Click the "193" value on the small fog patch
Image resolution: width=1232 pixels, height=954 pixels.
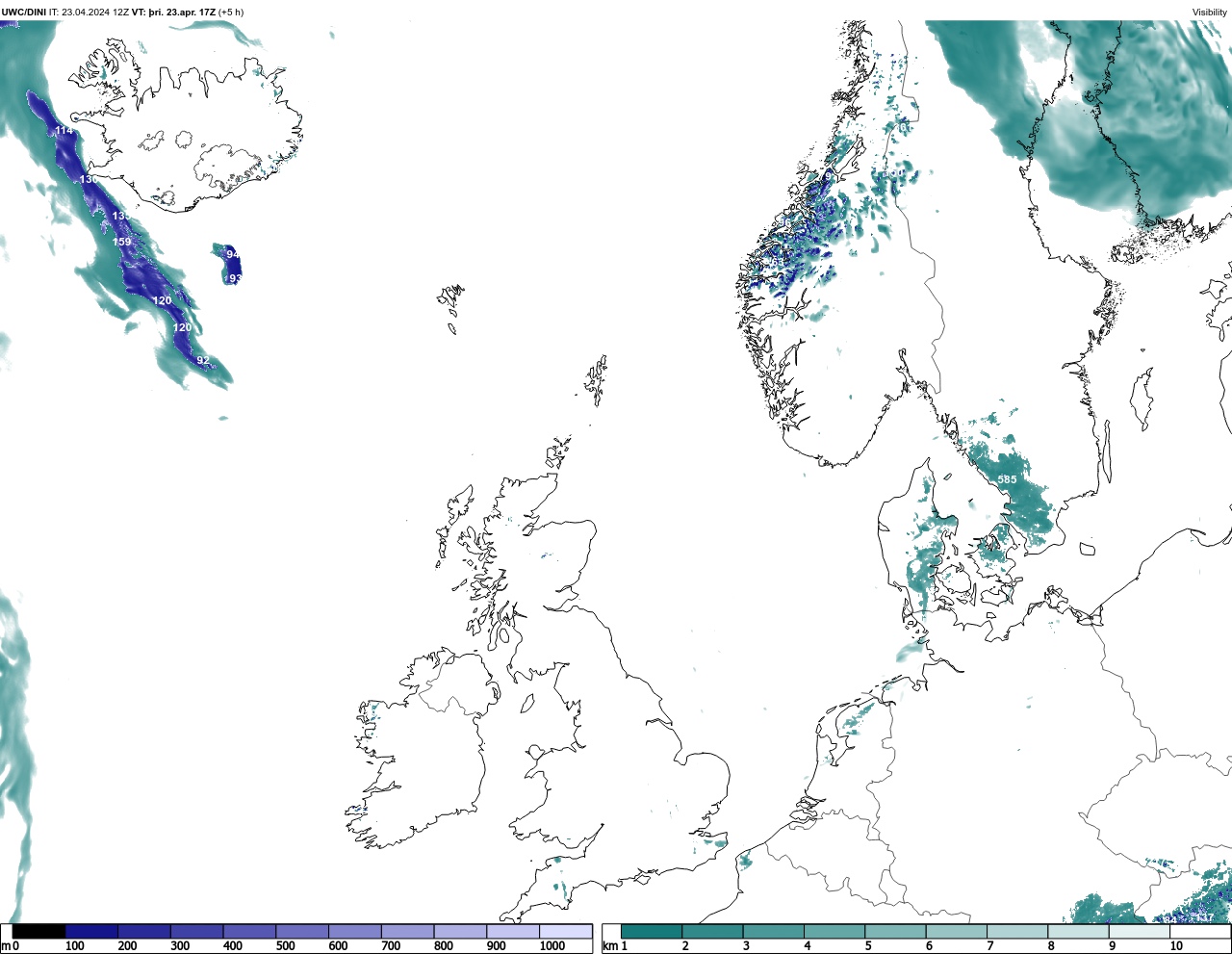point(233,277)
